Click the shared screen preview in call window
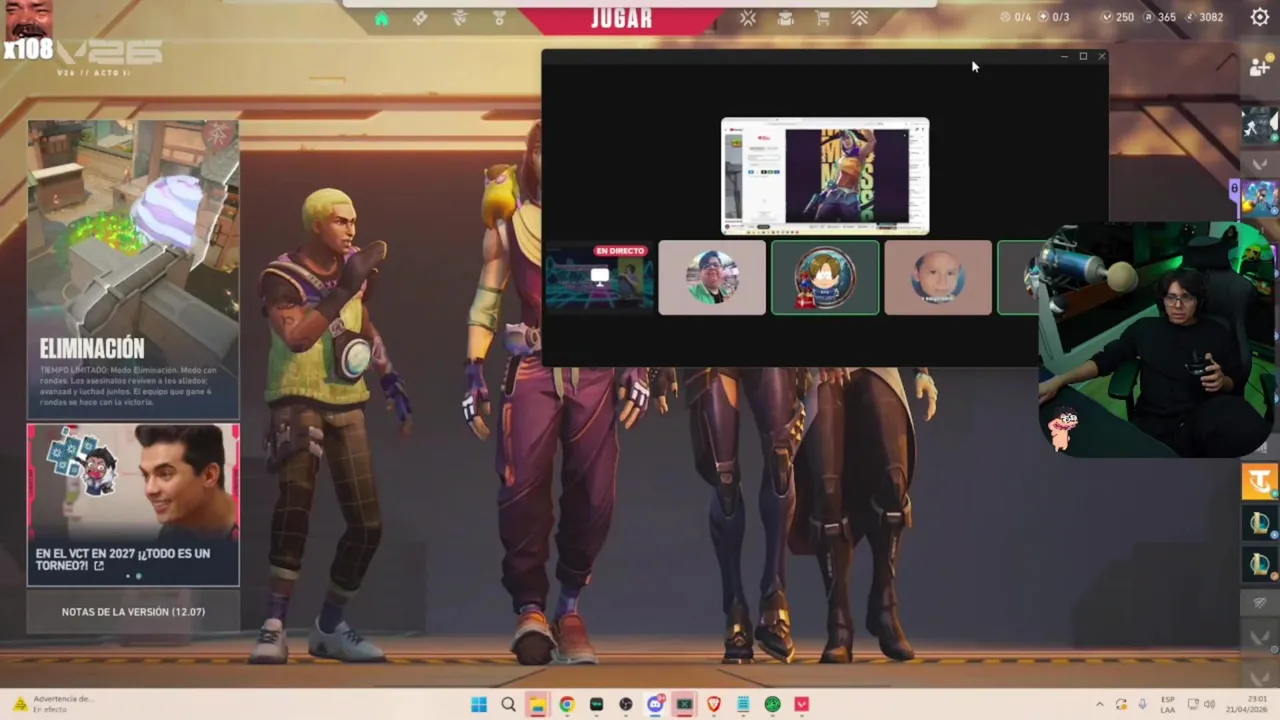Screen dimensions: 1280x720 pyautogui.click(x=825, y=176)
